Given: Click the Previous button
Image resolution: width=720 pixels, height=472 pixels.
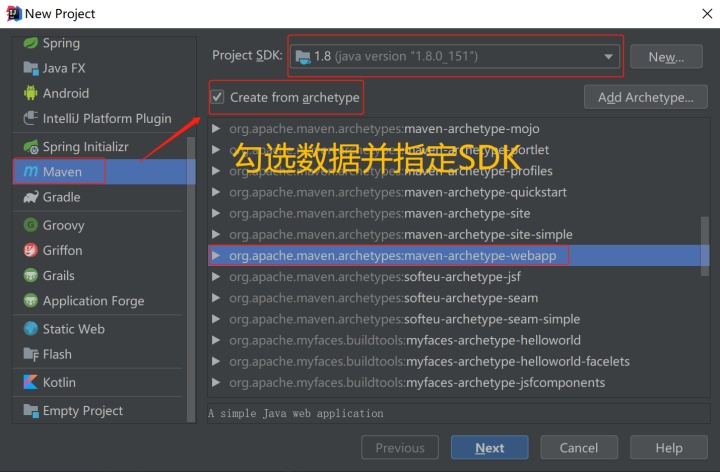Looking at the screenshot, I should (400, 448).
